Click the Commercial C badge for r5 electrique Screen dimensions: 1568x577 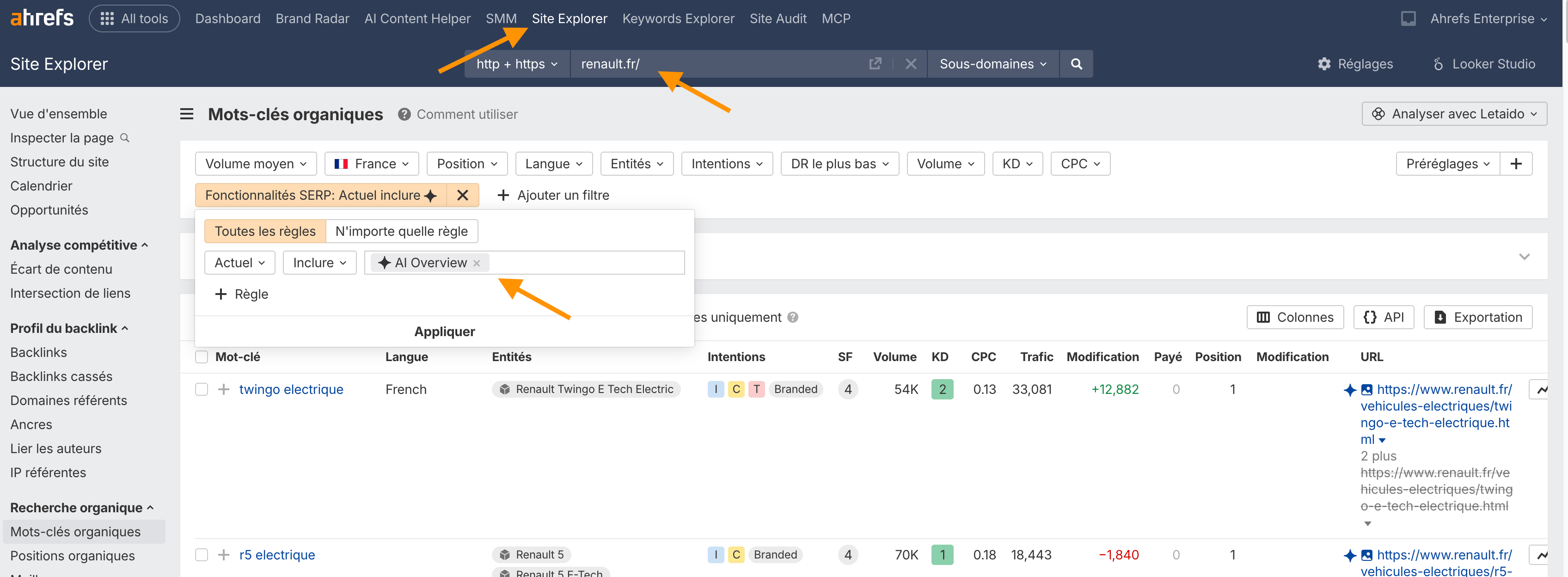[736, 555]
